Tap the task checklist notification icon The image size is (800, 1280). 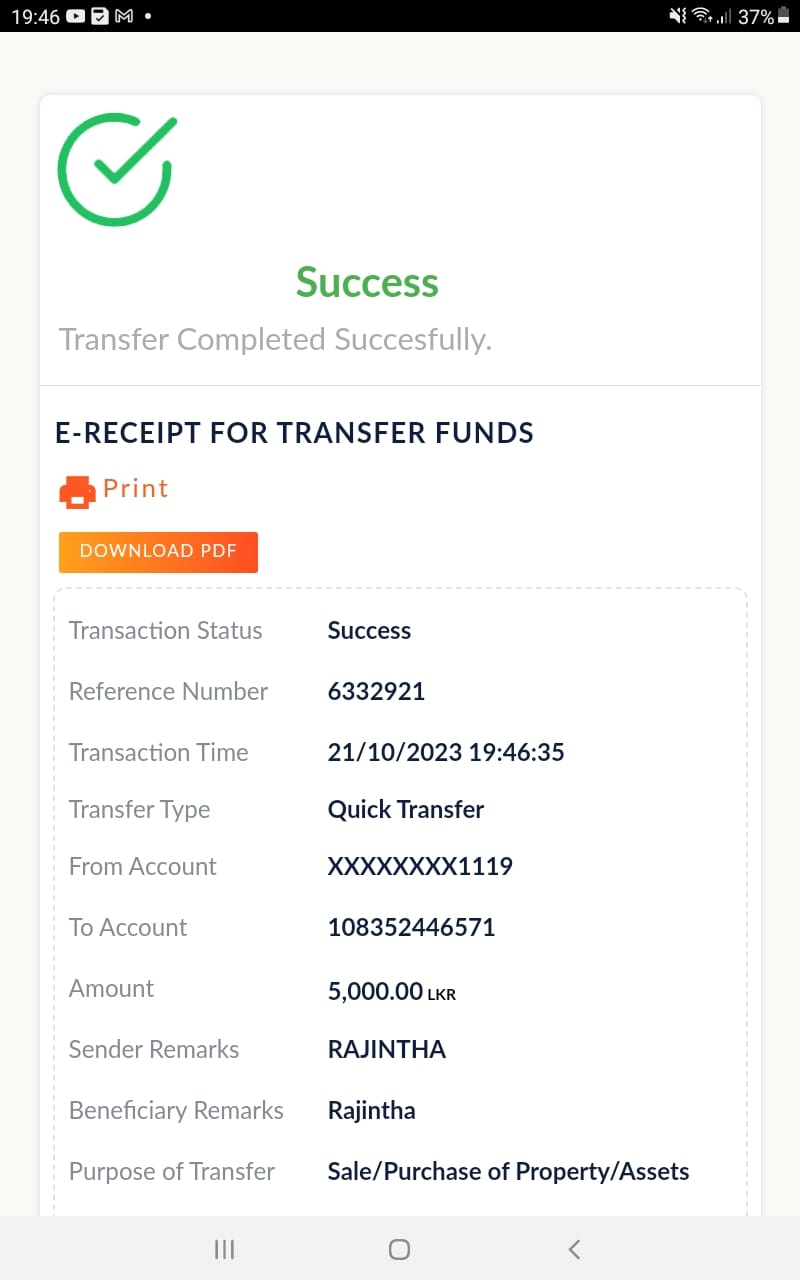[x=100, y=17]
